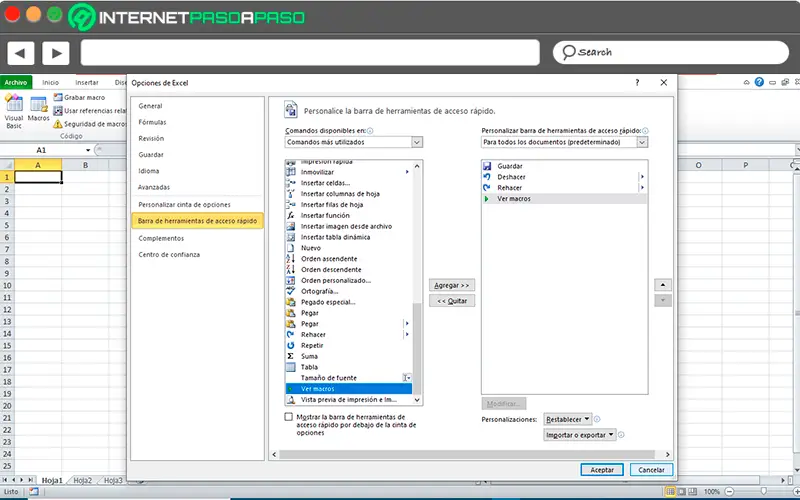
Task: Select Ver macros in right list
Action: click(564, 198)
